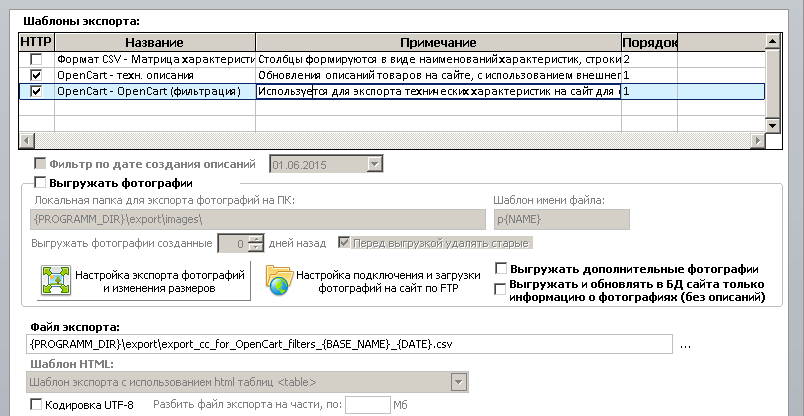The image size is (804, 416).
Task: Click the Порядок column header
Action: pos(650,42)
